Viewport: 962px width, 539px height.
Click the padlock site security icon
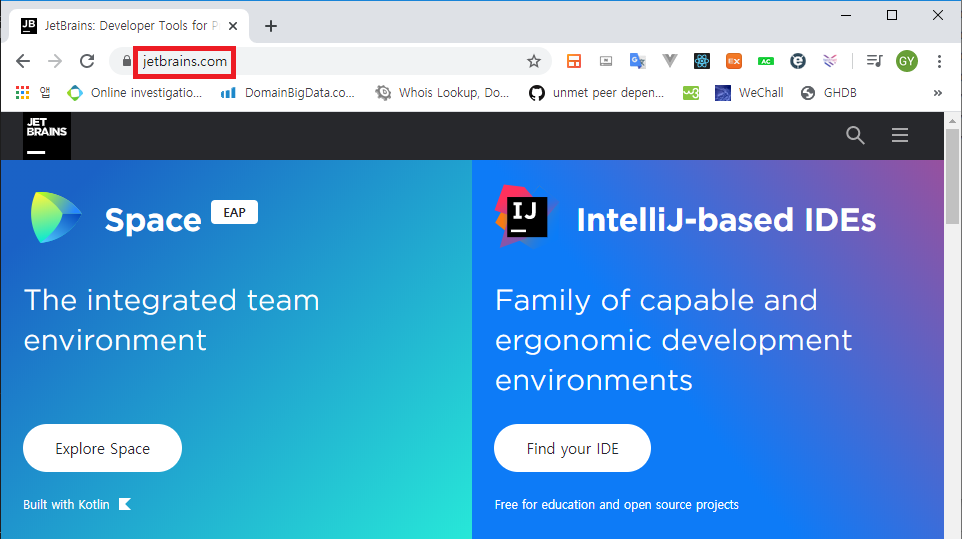126,61
